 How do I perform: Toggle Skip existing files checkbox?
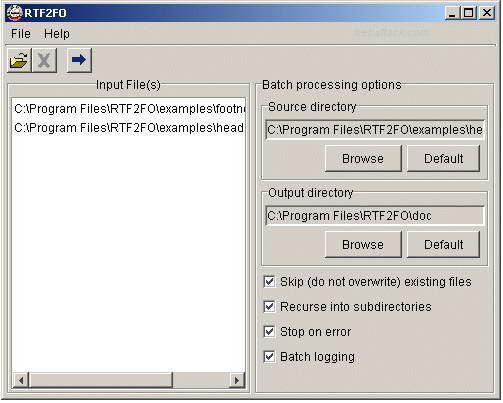pos(269,282)
